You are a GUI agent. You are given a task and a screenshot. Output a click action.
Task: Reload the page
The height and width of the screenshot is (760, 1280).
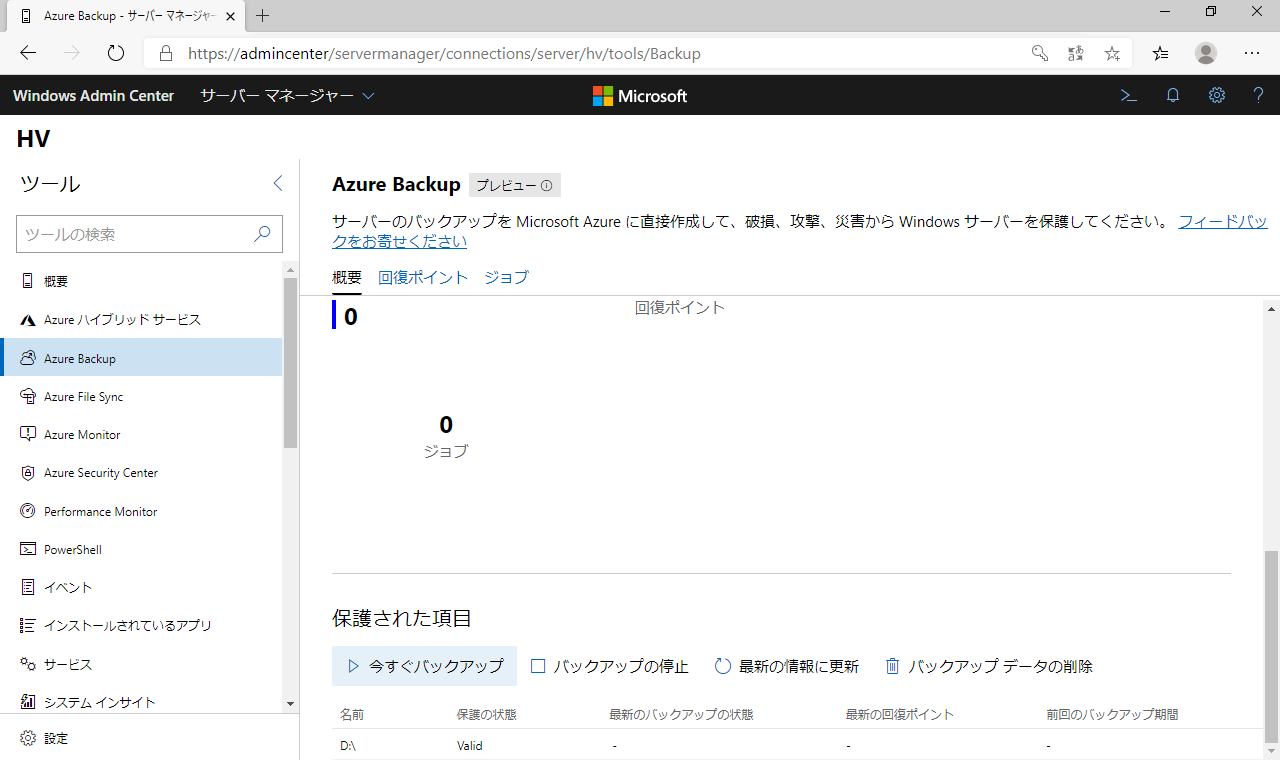(115, 54)
